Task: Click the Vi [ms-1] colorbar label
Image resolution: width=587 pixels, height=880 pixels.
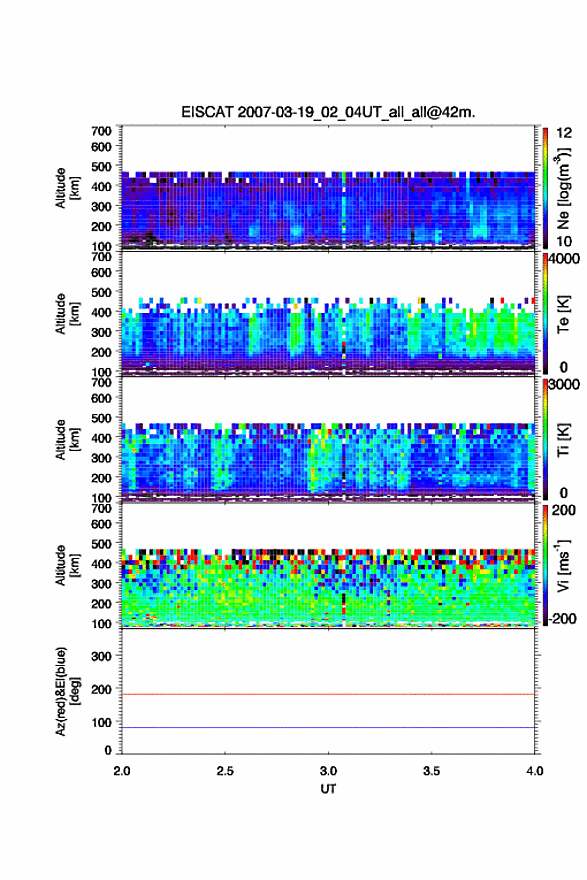Action: pyautogui.click(x=563, y=565)
